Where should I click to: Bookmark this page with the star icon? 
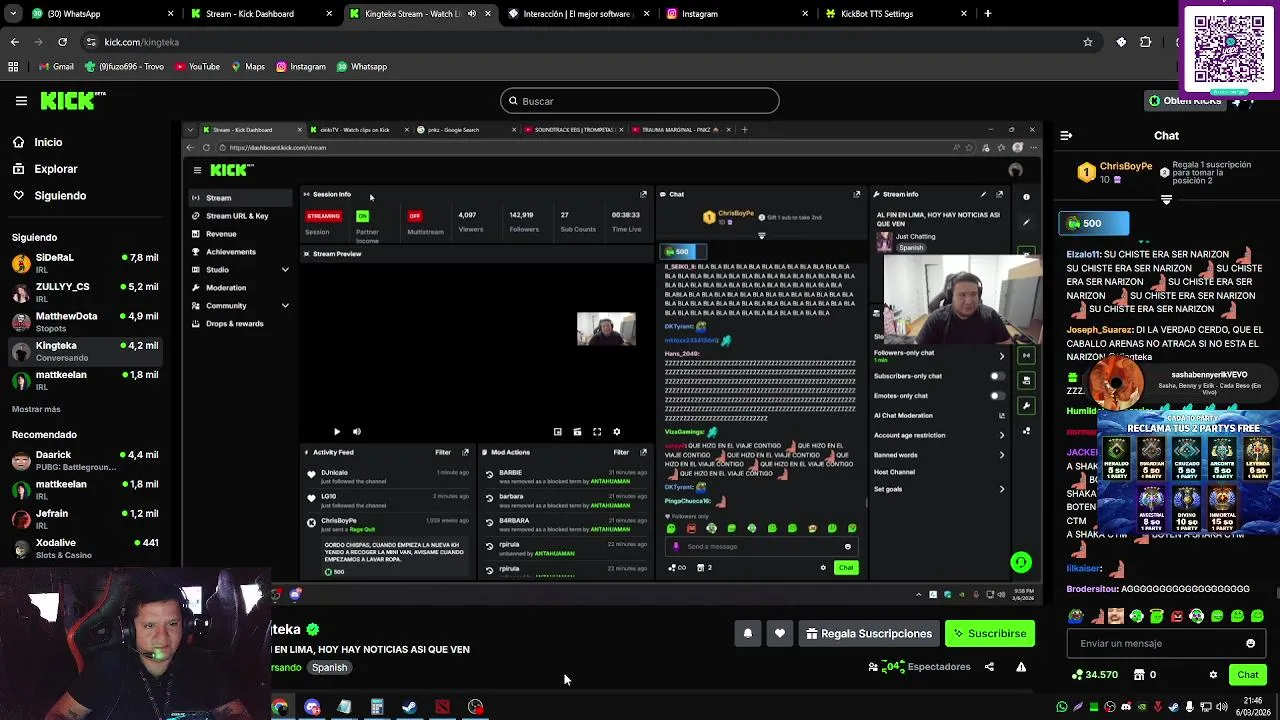(1088, 42)
